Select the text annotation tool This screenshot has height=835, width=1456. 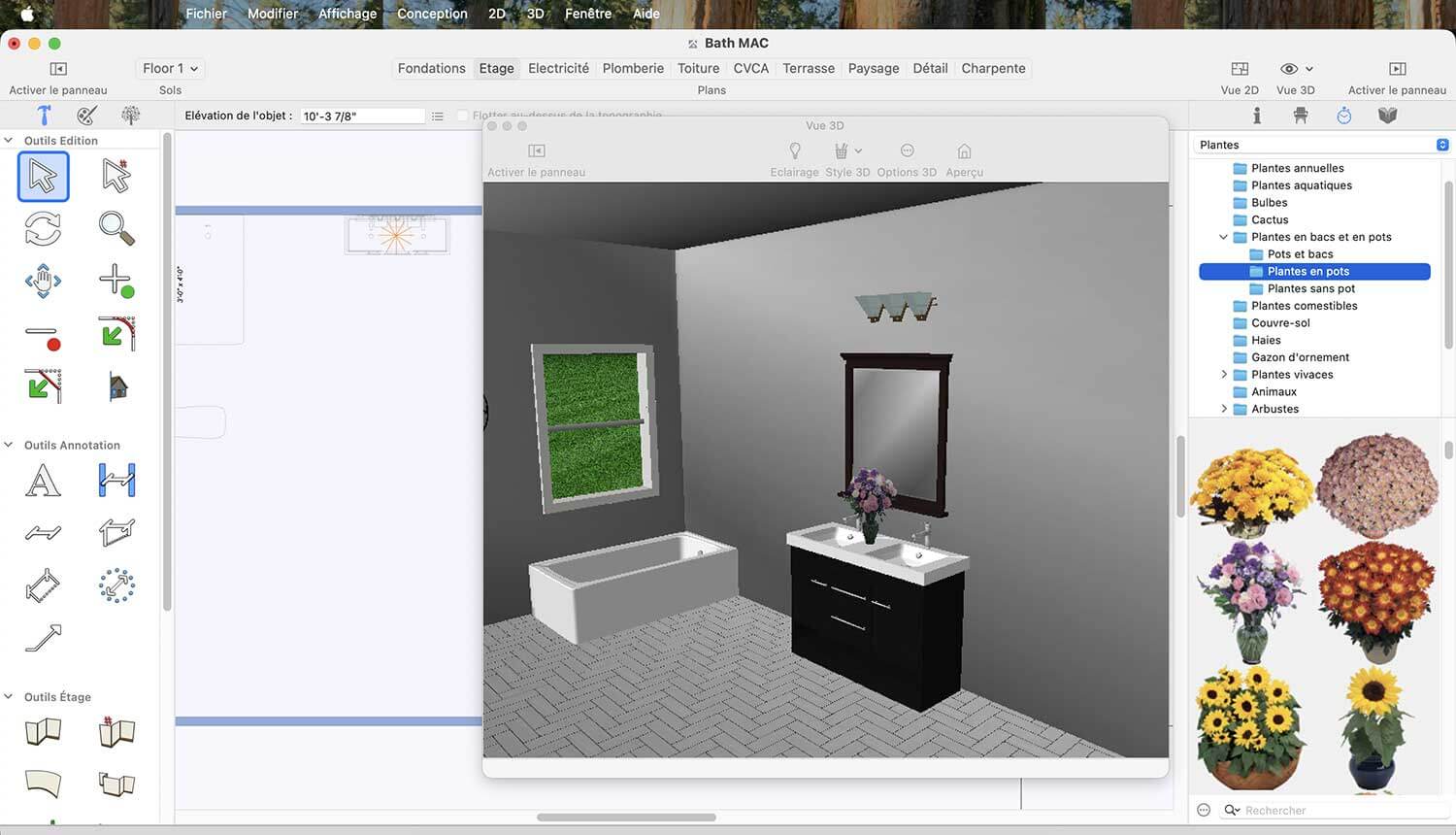coord(43,481)
